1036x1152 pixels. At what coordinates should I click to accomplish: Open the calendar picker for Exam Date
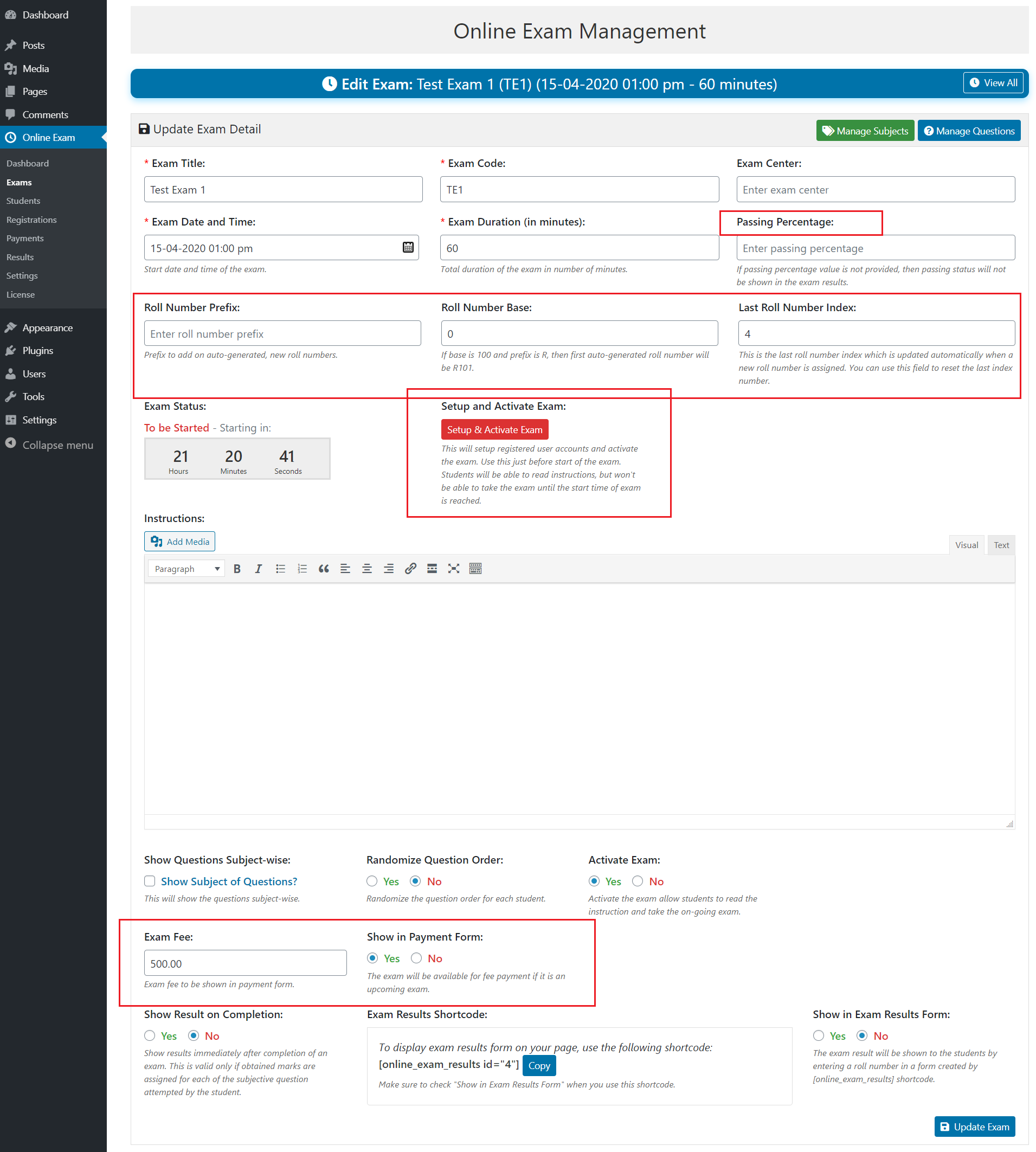pos(408,247)
